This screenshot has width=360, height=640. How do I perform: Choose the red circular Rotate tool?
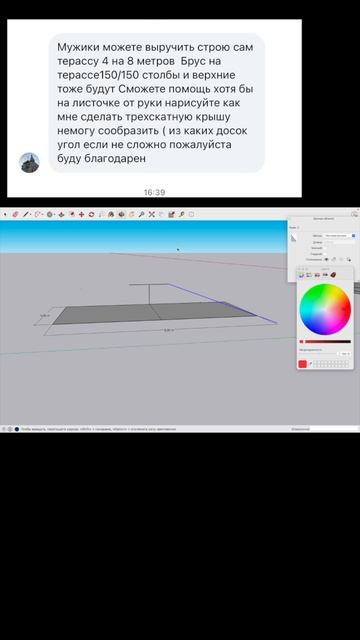click(91, 214)
